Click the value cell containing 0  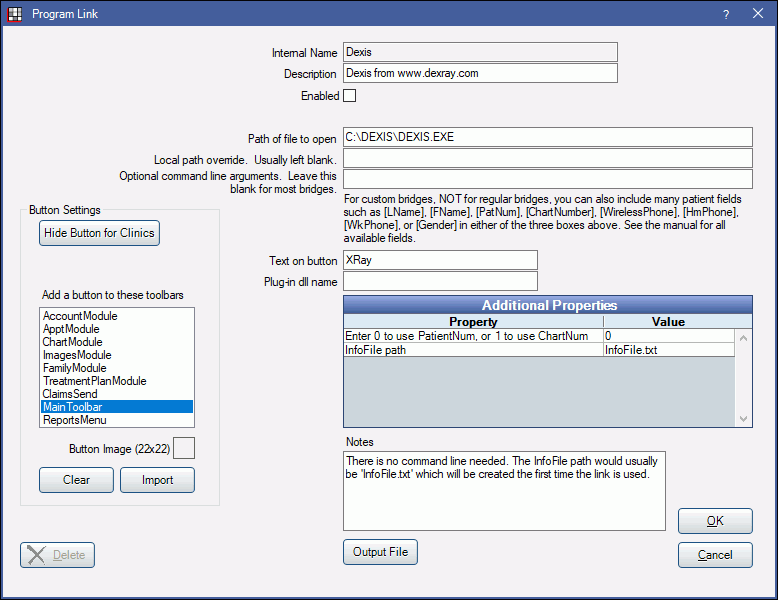[669, 336]
